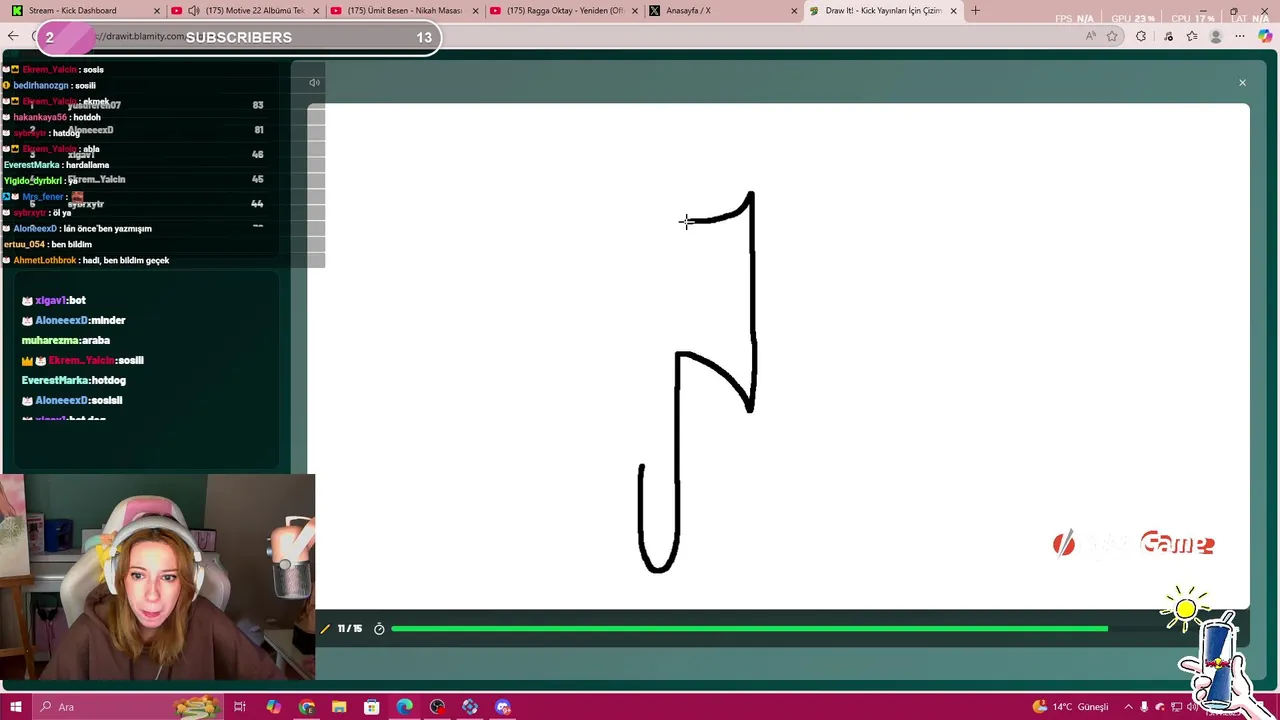Open read aloud icon in address bar

tap(1090, 36)
